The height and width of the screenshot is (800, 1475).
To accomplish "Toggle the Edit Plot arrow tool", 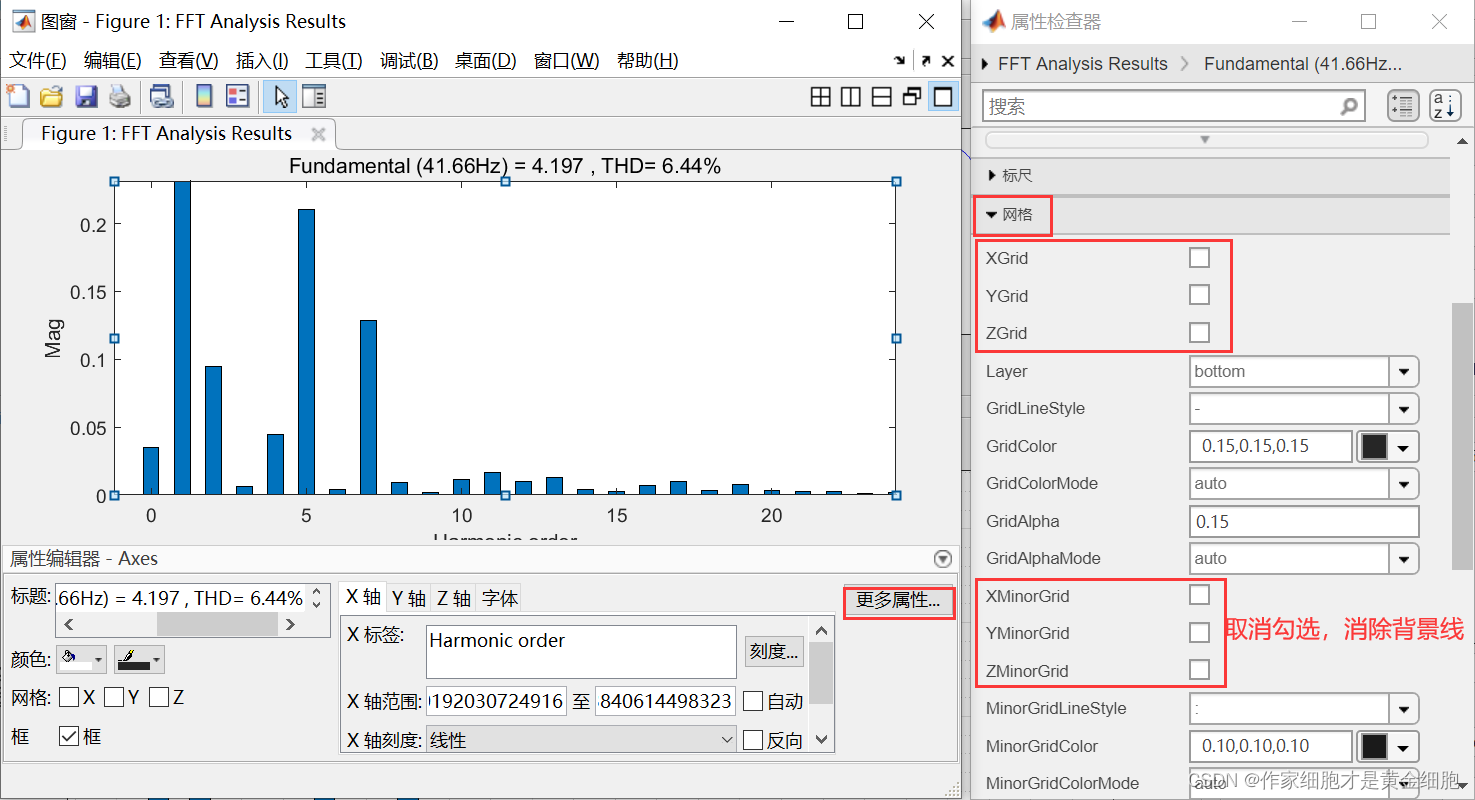I will (x=280, y=96).
